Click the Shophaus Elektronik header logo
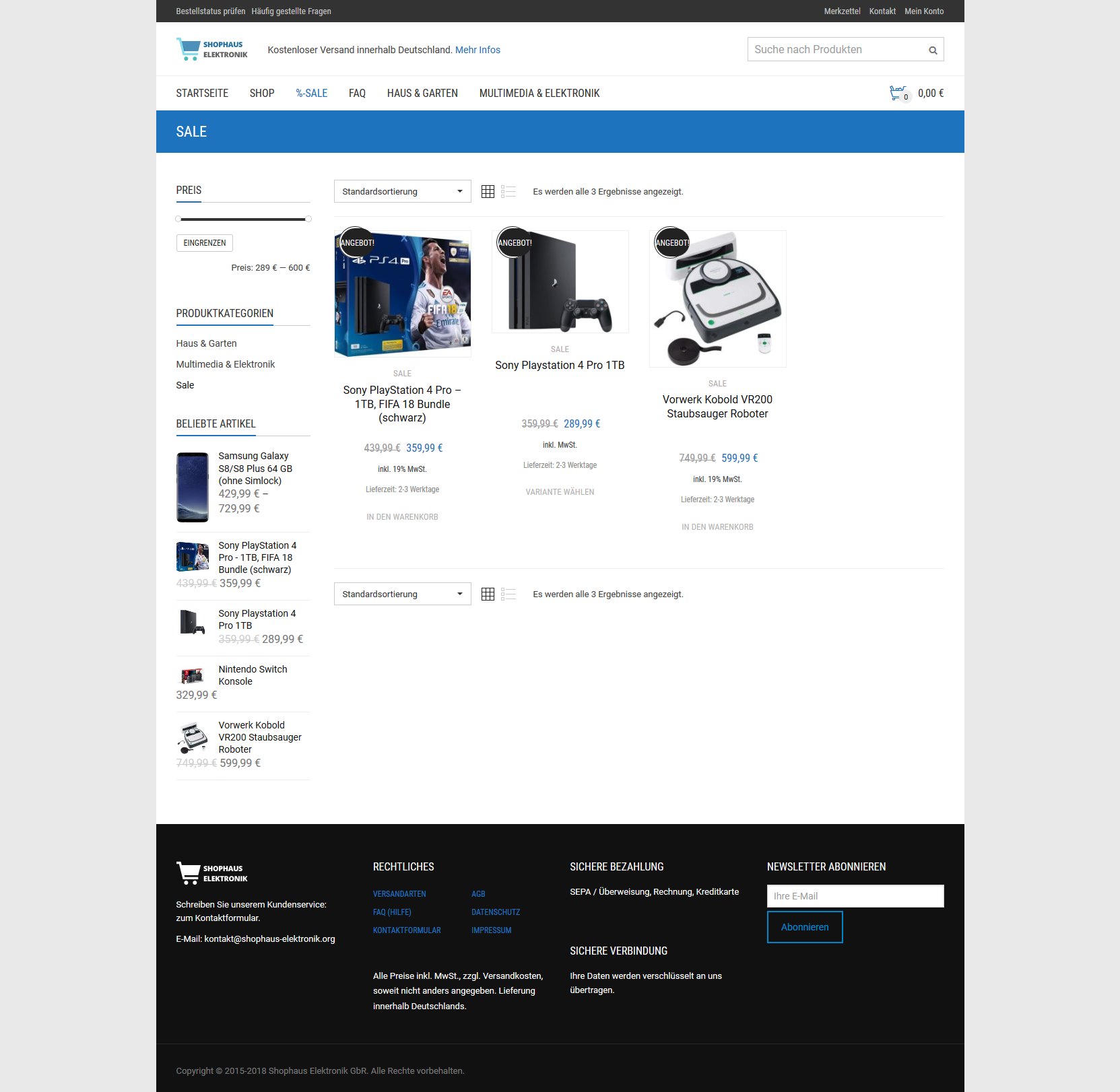Viewport: 1120px width, 1092px height. pos(212,49)
